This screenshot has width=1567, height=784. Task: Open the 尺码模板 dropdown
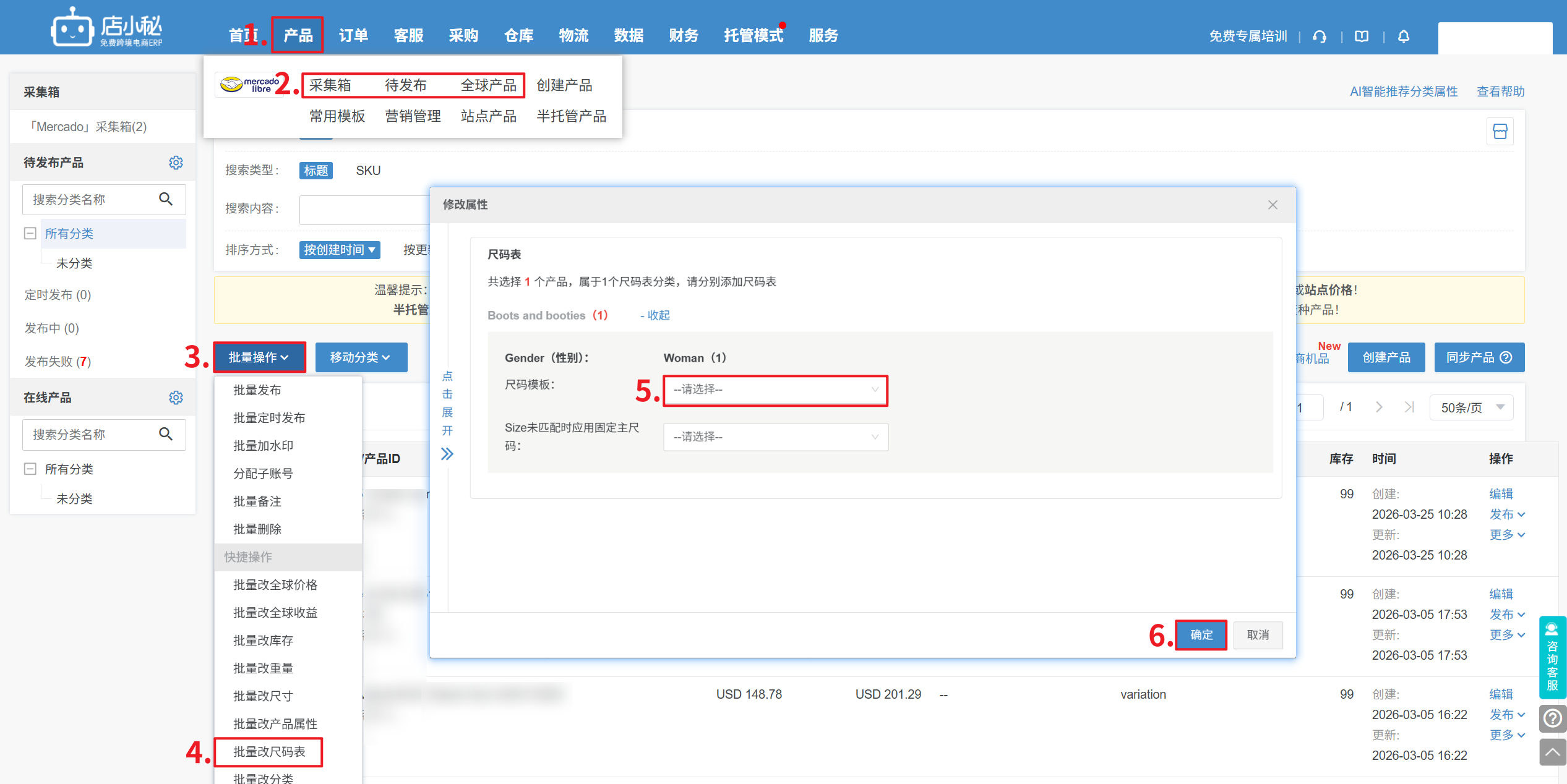click(775, 390)
